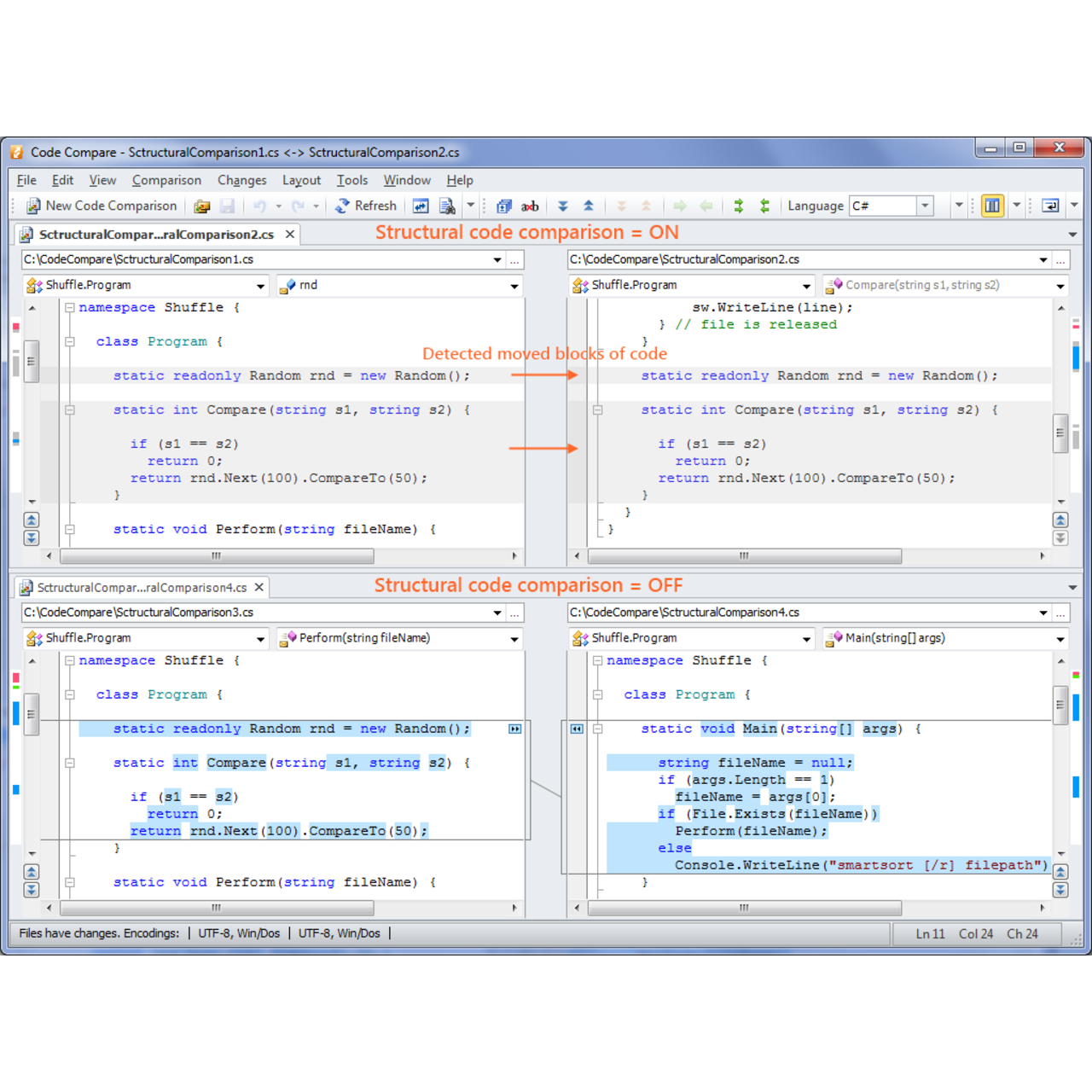Open dropdown of StructuralComparison4.cs path field
1092x1092 pixels.
[1043, 613]
